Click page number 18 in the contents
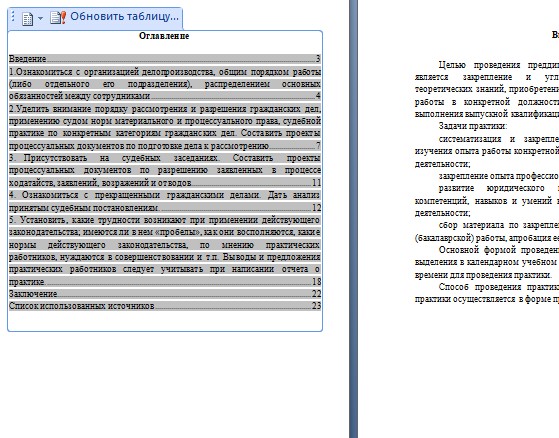 317,282
